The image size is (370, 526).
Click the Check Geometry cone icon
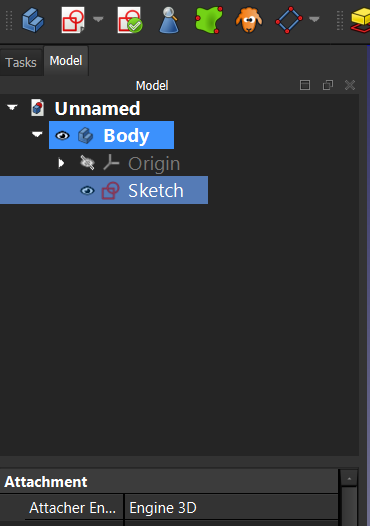[x=169, y=20]
